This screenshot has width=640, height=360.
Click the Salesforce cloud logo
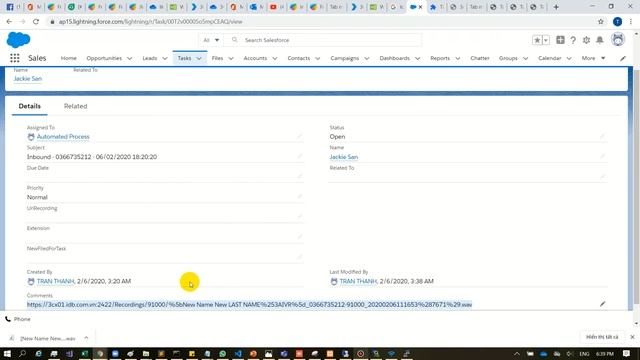coord(18,40)
